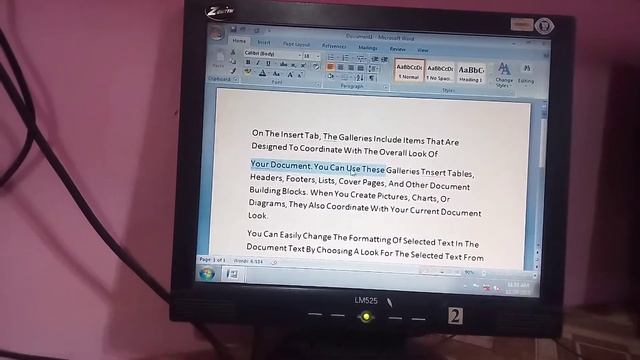
Task: Click the Sort A-Z icon
Action: pos(360,78)
